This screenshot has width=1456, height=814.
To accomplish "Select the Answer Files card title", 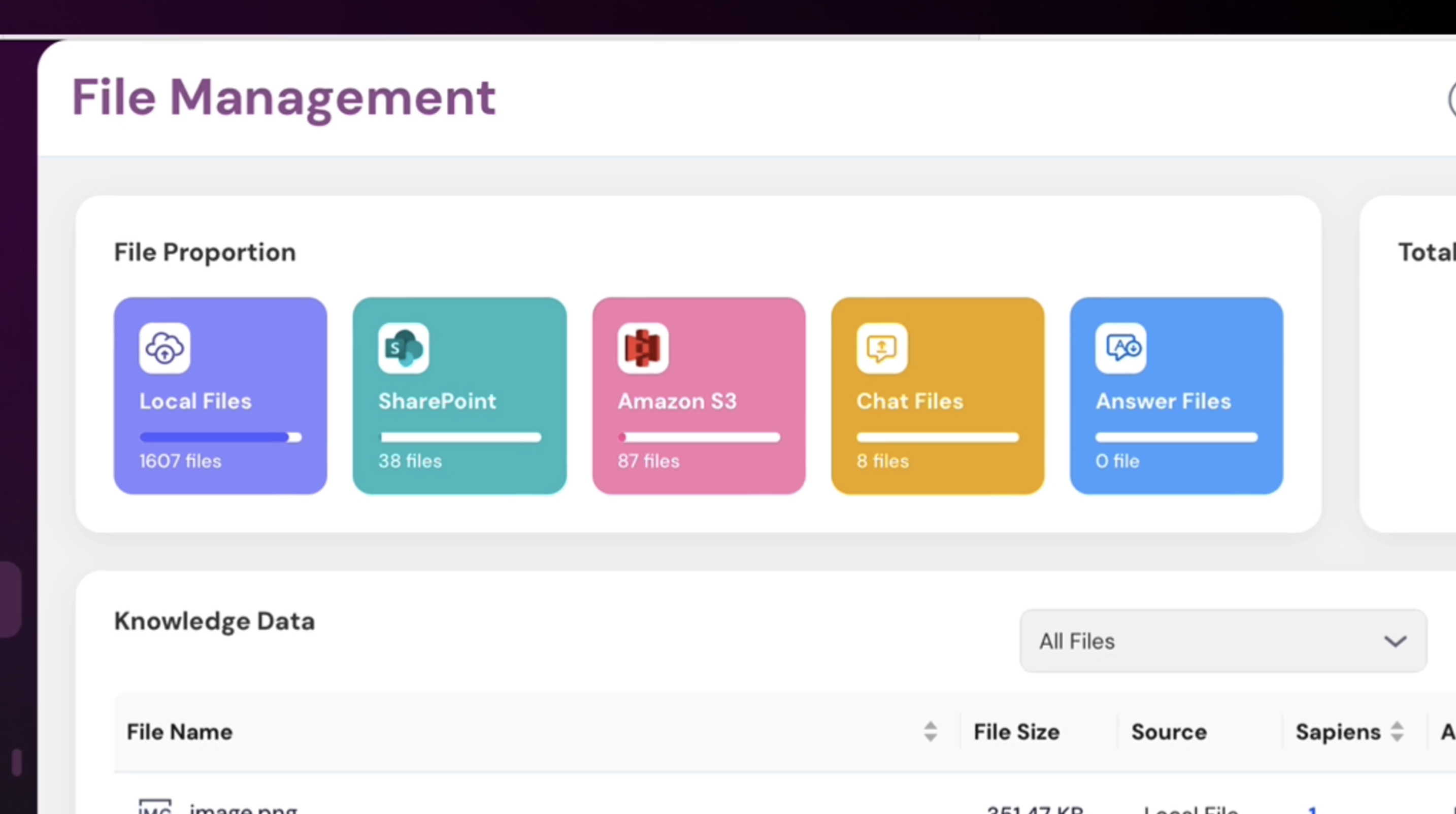I will [1163, 401].
